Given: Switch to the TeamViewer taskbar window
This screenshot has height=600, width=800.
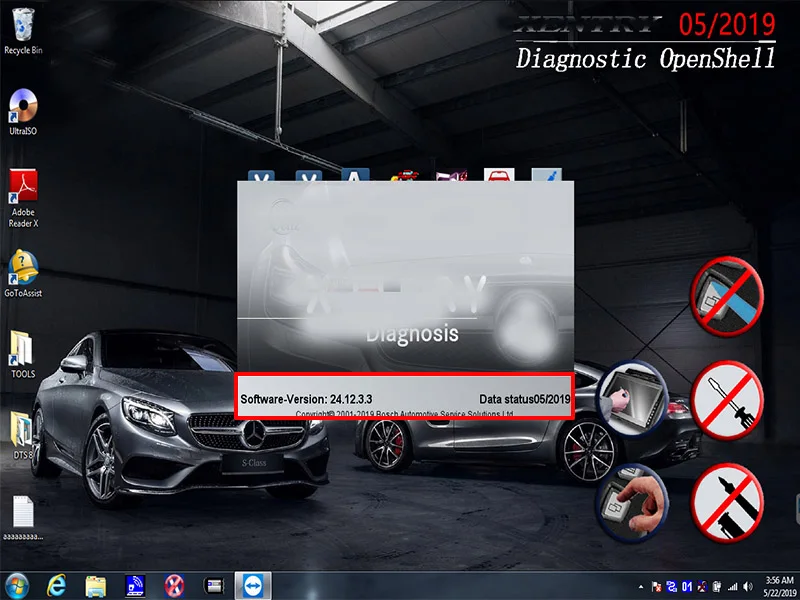Looking at the screenshot, I should [x=253, y=586].
